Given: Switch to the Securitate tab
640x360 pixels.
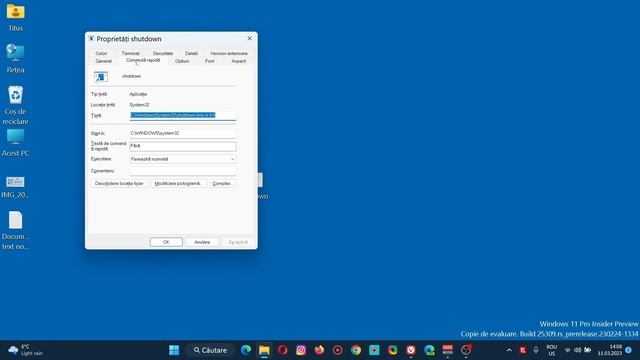Looking at the screenshot, I should pyautogui.click(x=163, y=53).
